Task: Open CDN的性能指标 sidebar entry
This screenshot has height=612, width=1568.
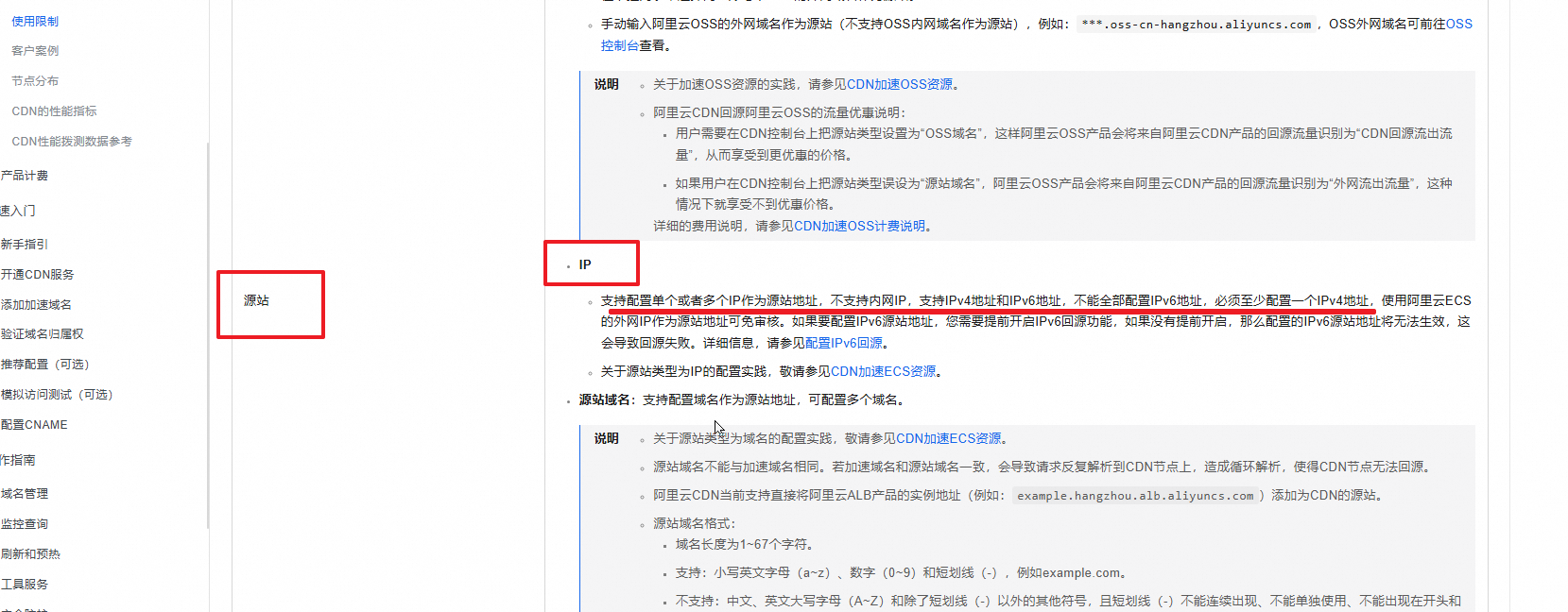Action: (x=54, y=111)
